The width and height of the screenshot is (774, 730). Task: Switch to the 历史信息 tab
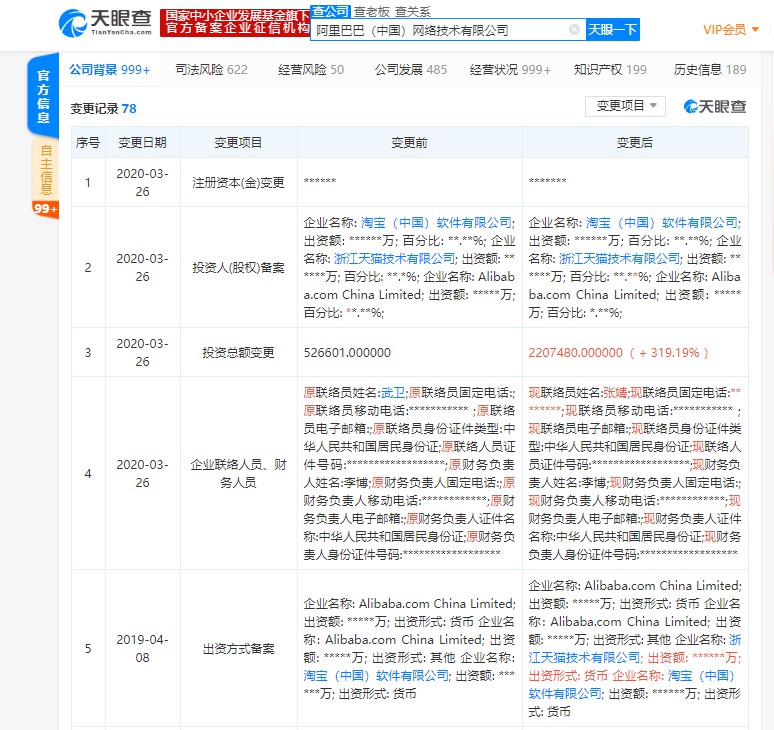(709, 70)
